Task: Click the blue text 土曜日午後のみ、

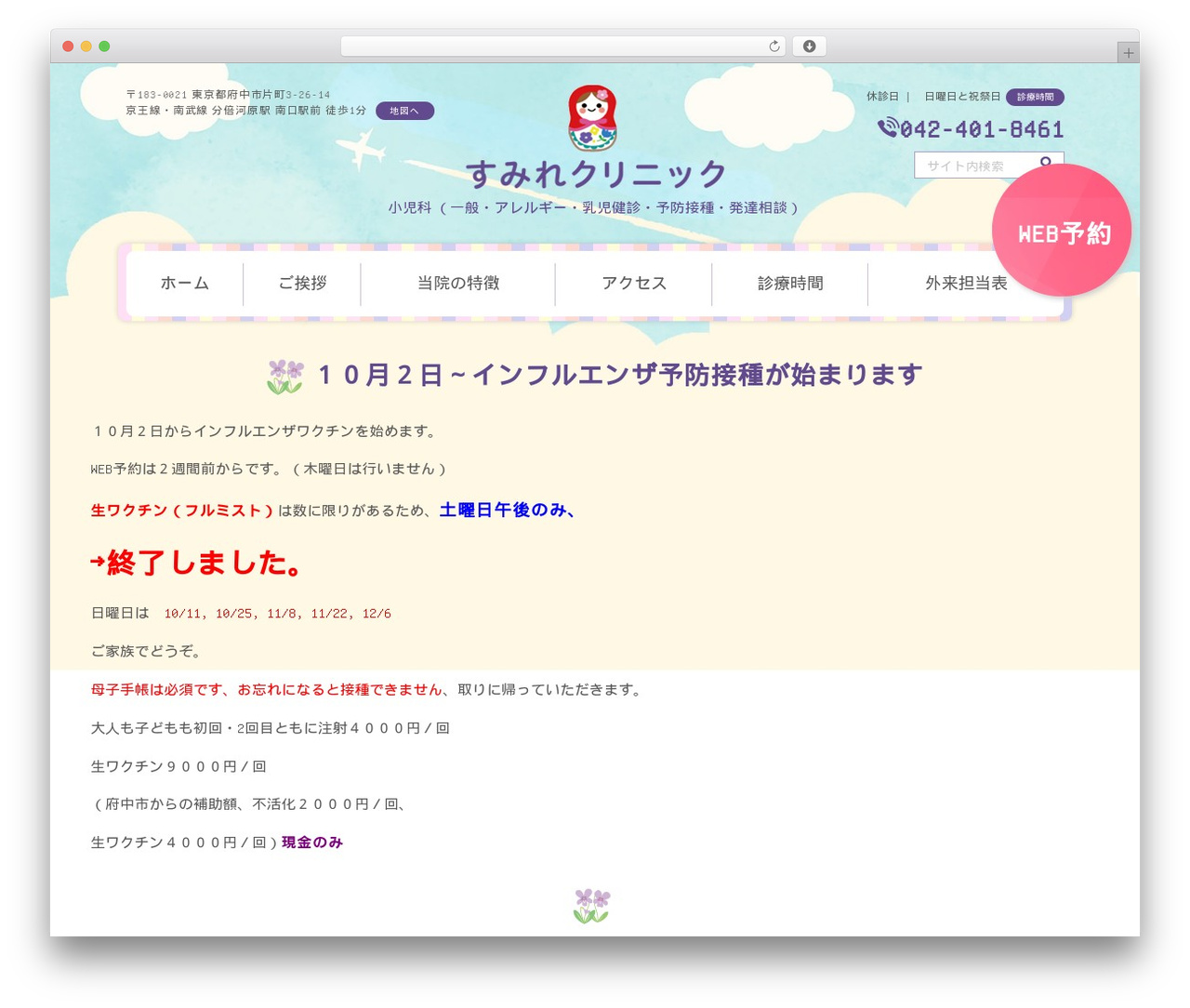Action: point(508,510)
